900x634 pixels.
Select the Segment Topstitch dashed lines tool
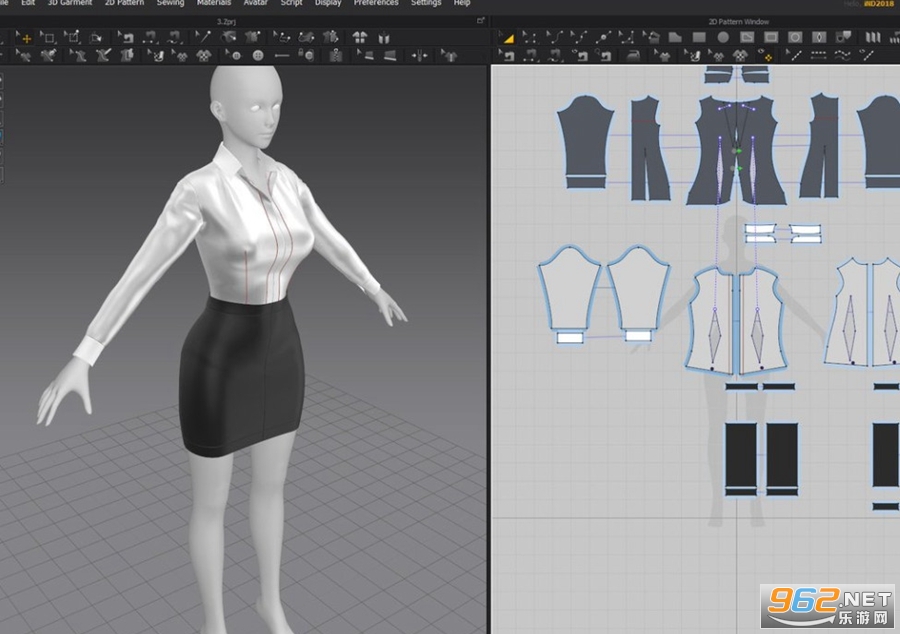818,55
